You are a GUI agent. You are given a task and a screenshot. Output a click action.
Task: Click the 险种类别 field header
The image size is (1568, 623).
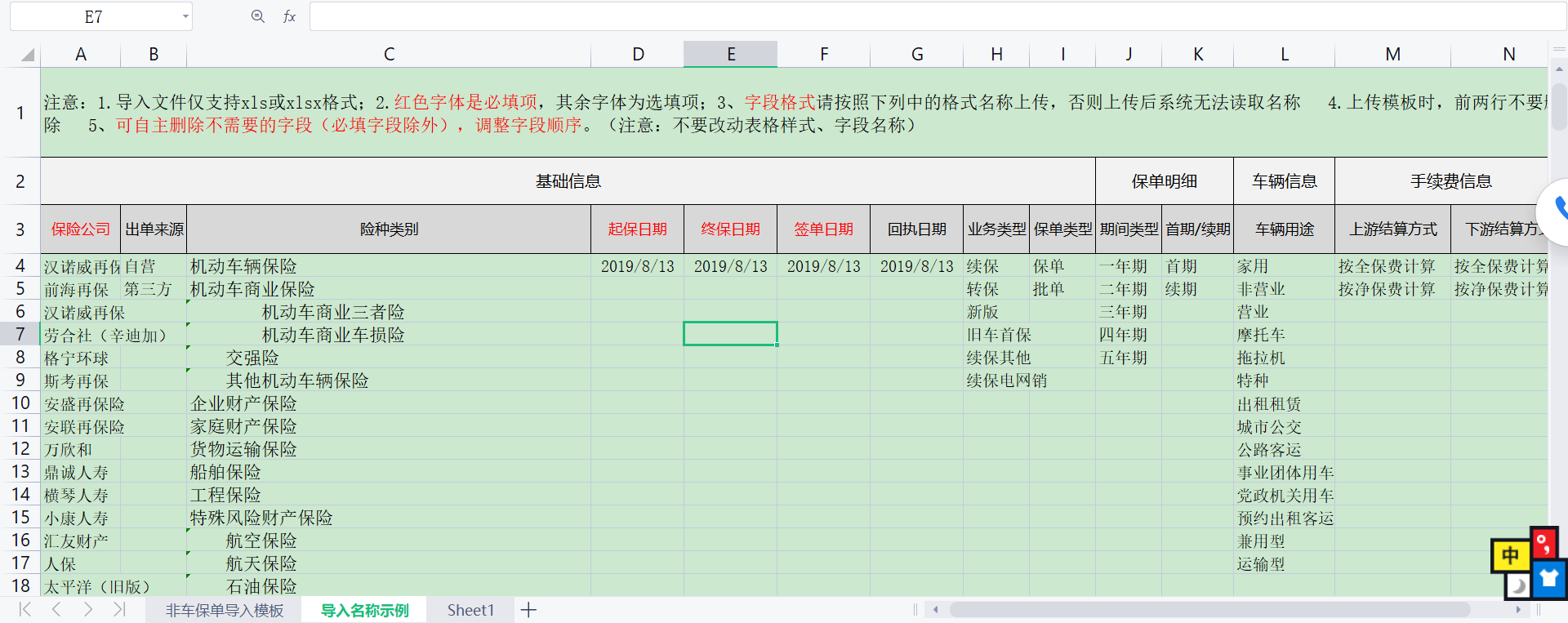(389, 229)
